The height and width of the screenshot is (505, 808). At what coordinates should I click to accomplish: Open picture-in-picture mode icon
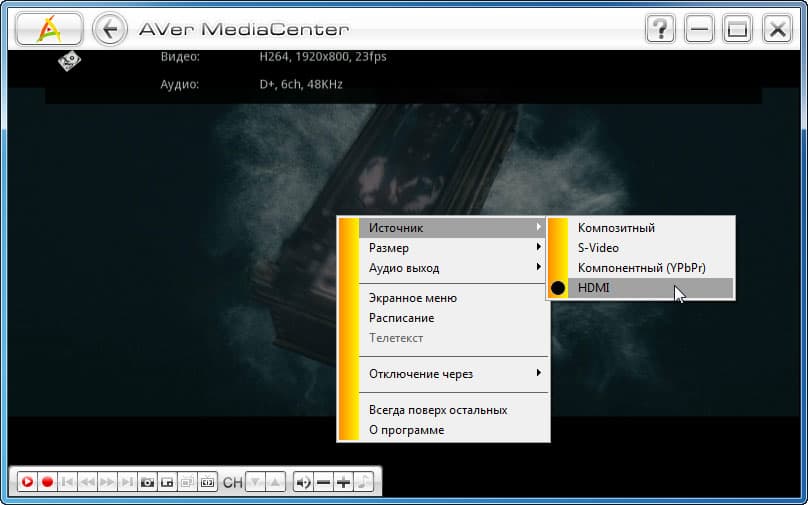click(x=167, y=482)
